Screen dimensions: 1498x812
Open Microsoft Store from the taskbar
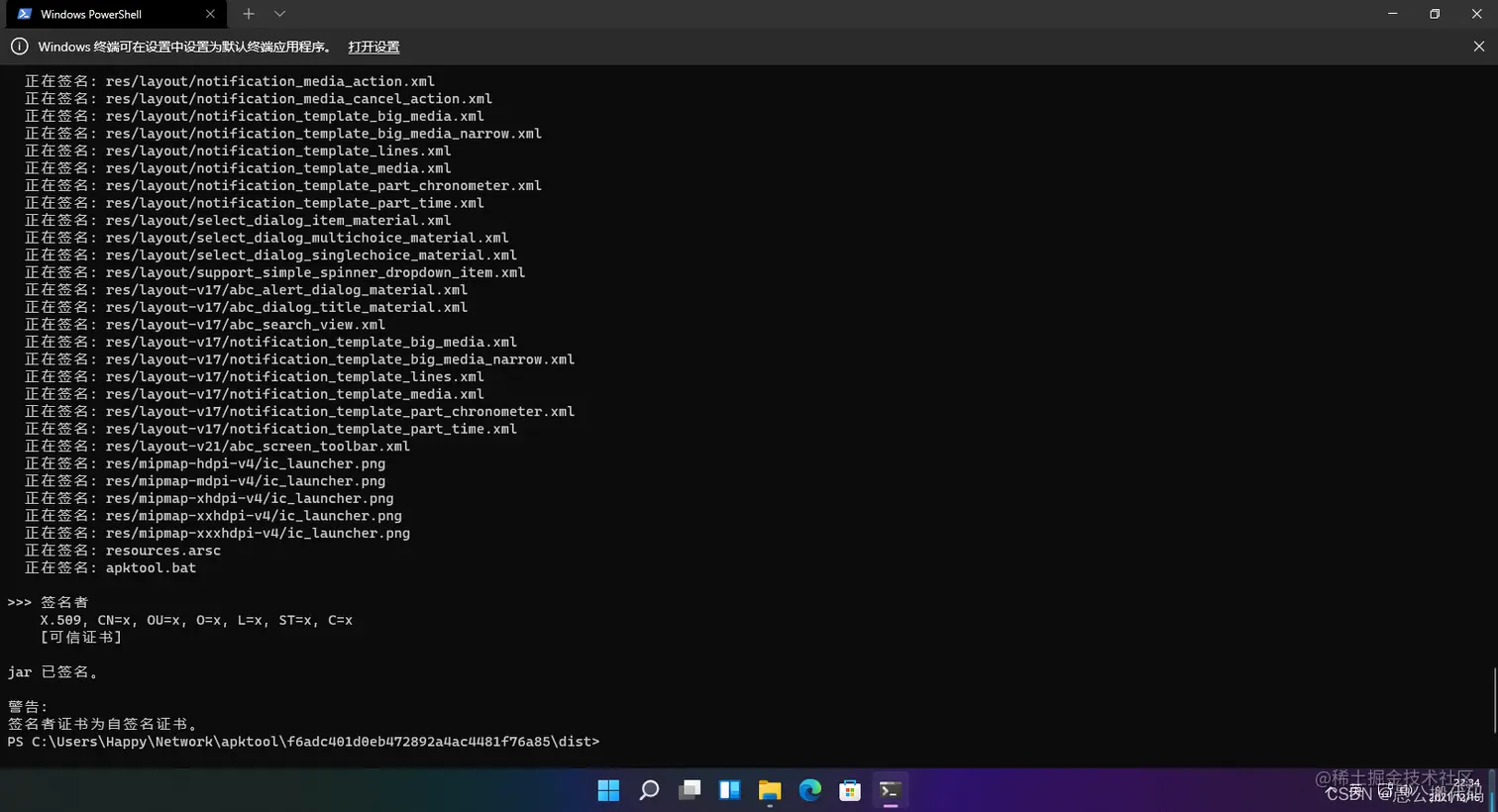(x=850, y=789)
